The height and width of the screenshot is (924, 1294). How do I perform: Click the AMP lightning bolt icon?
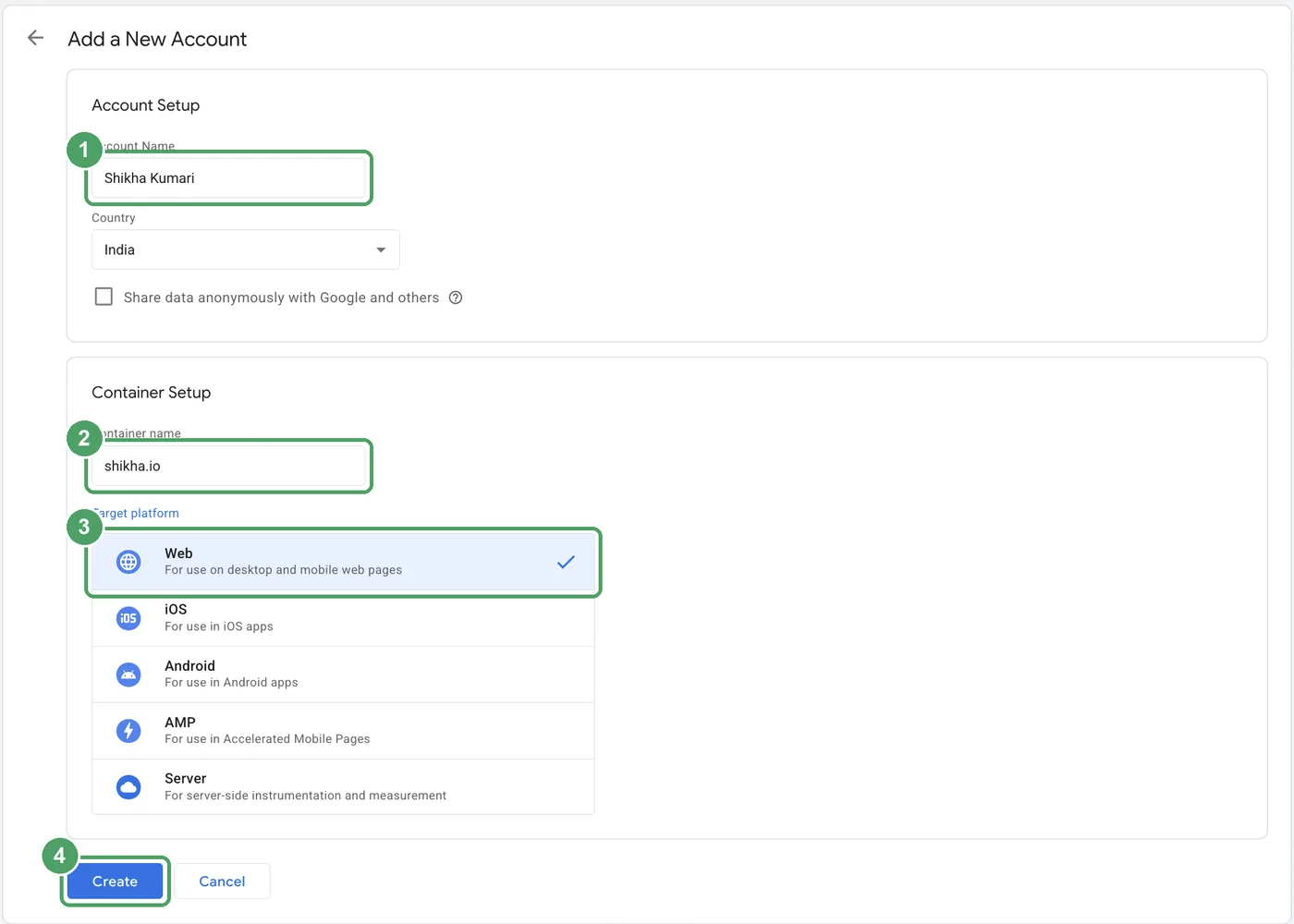pos(128,731)
